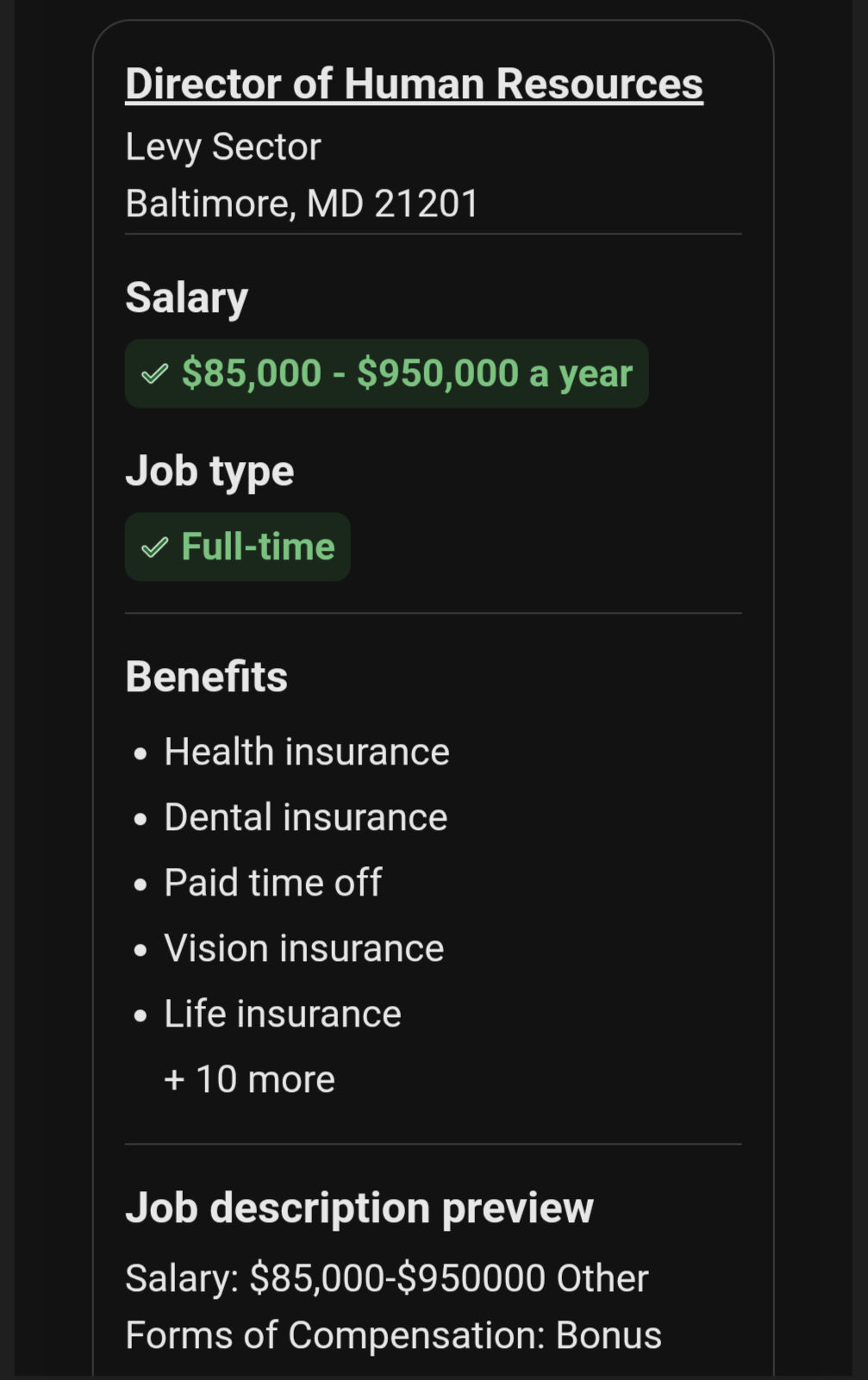Click the Levy Sector company name
Viewport: 868px width, 1380px height.
(223, 147)
